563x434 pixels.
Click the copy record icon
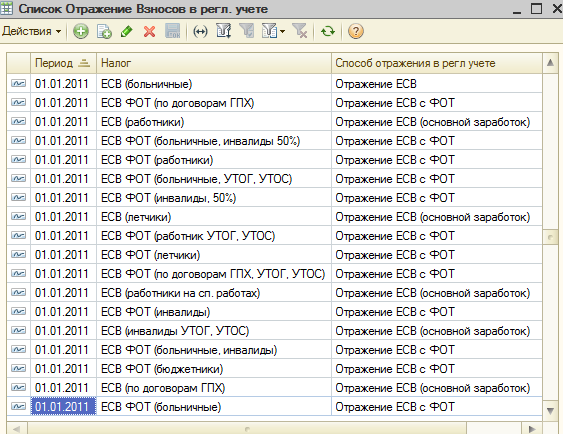tap(104, 31)
